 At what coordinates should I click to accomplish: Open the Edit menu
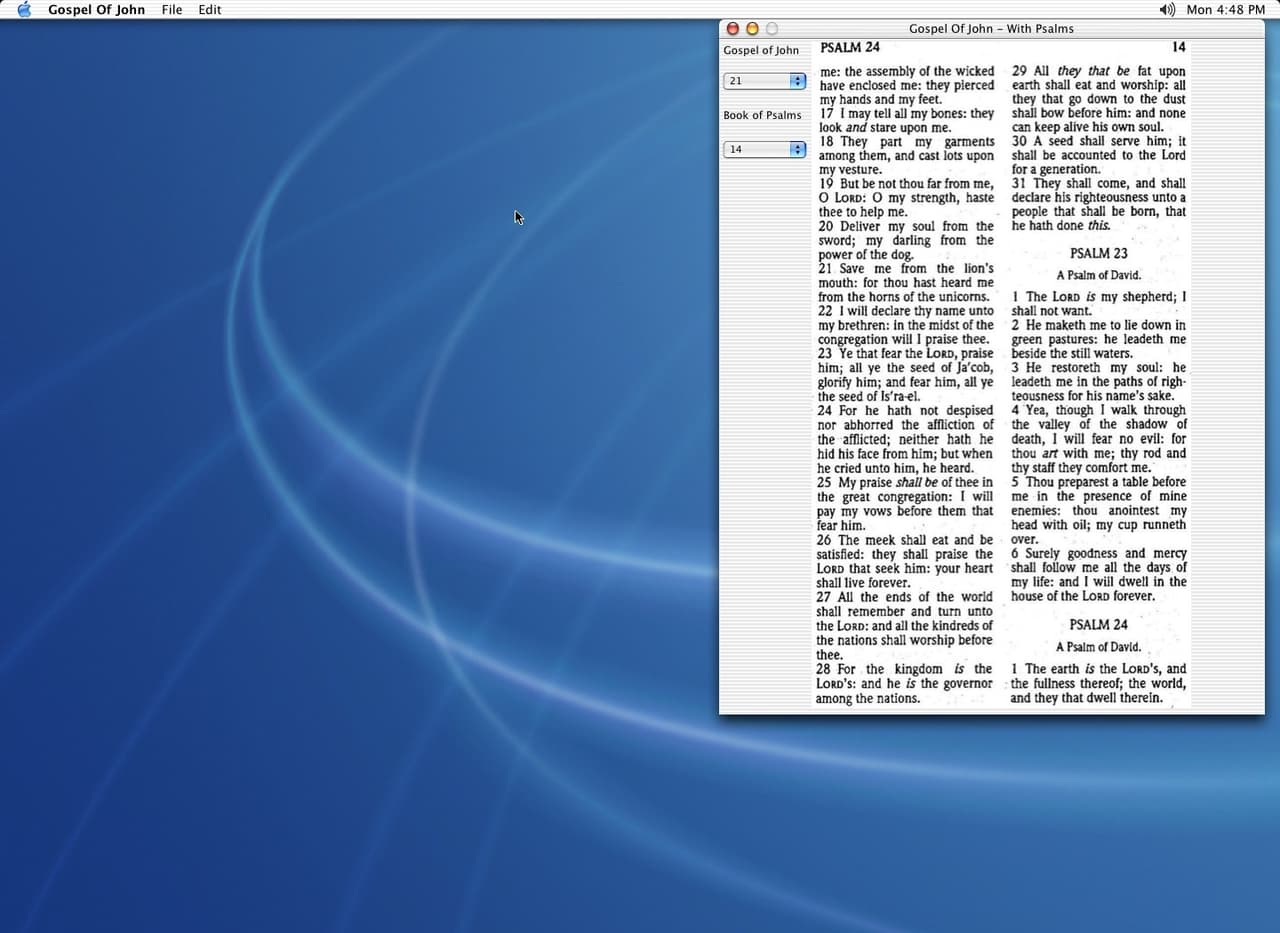point(210,9)
